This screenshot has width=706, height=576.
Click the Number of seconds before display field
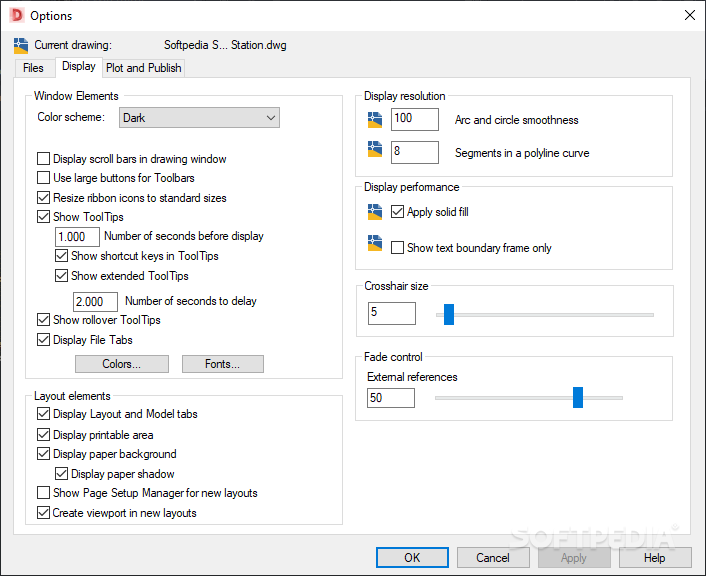77,237
